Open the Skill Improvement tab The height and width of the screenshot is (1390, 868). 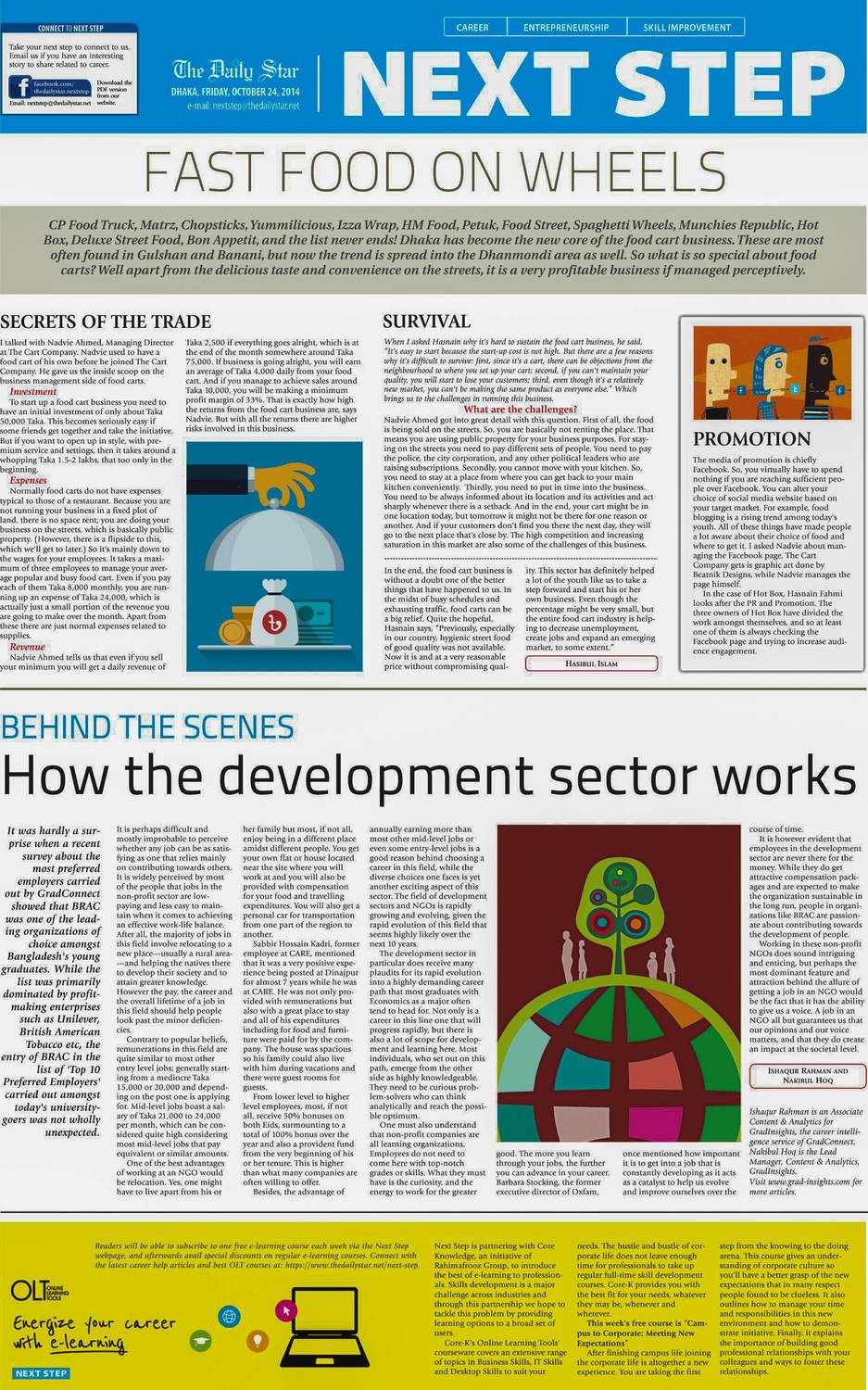tap(686, 28)
